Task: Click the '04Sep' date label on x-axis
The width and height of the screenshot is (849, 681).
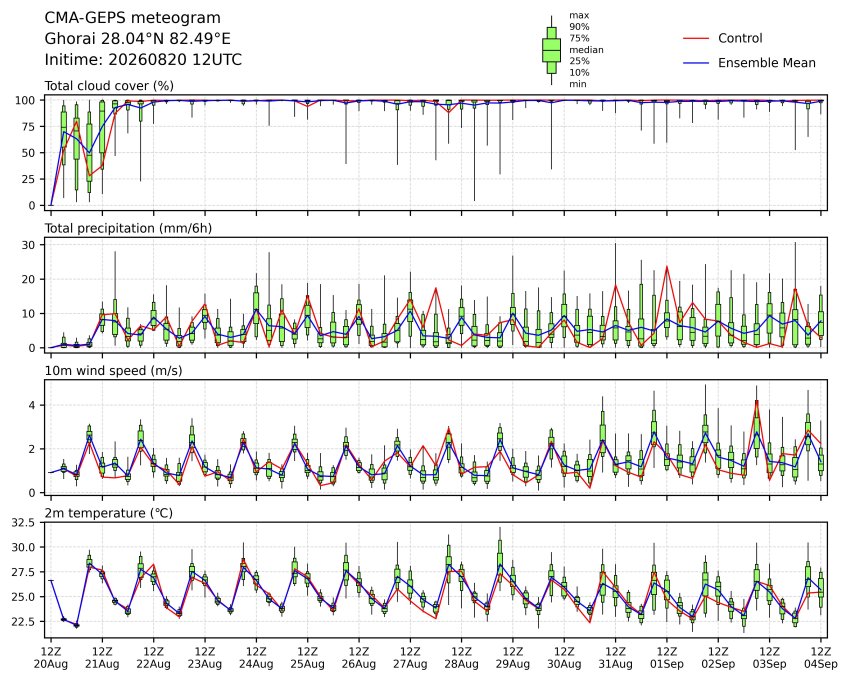Action: pyautogui.click(x=821, y=664)
